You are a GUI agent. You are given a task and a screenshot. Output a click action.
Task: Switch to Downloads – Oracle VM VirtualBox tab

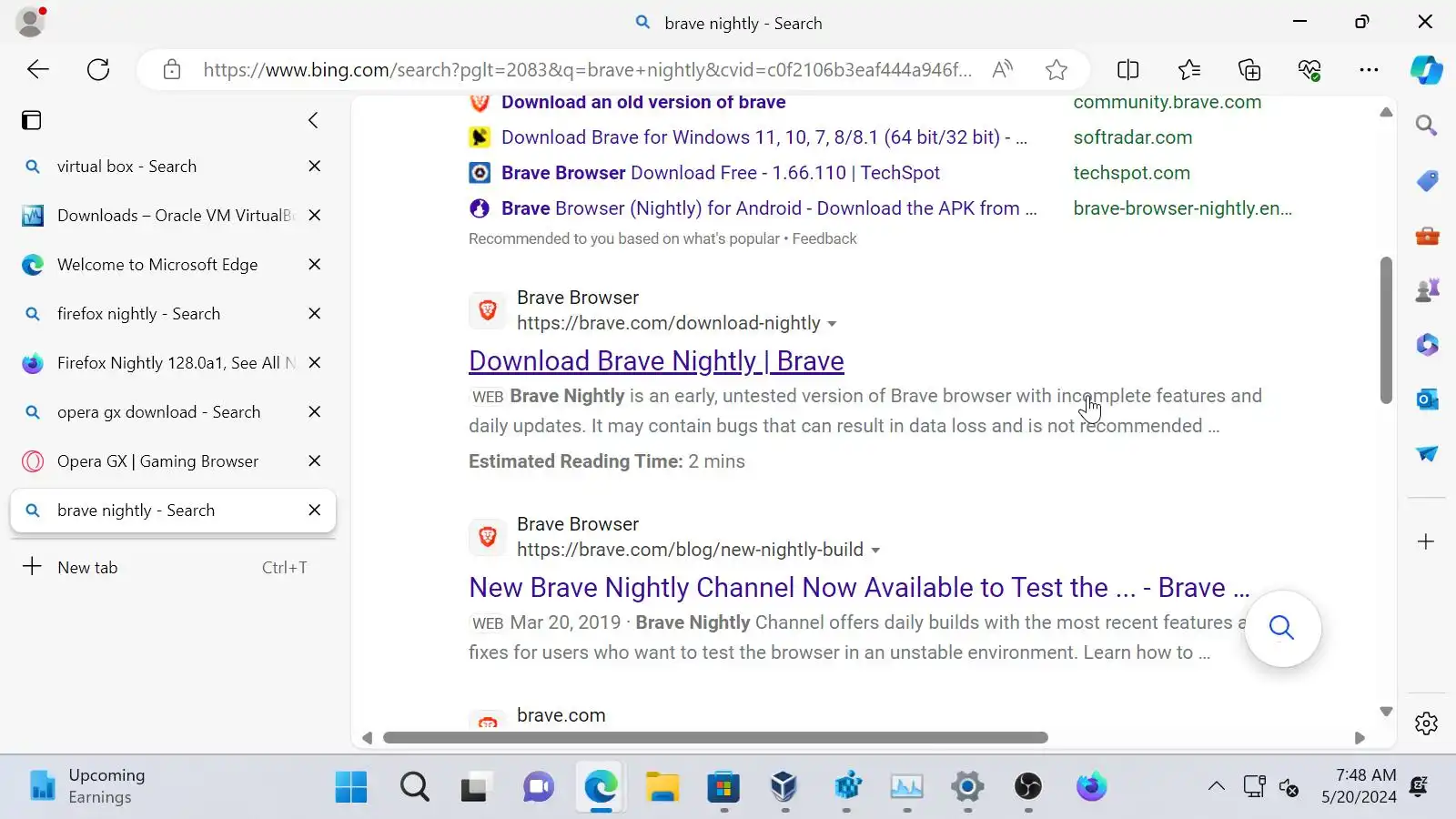[x=173, y=216]
